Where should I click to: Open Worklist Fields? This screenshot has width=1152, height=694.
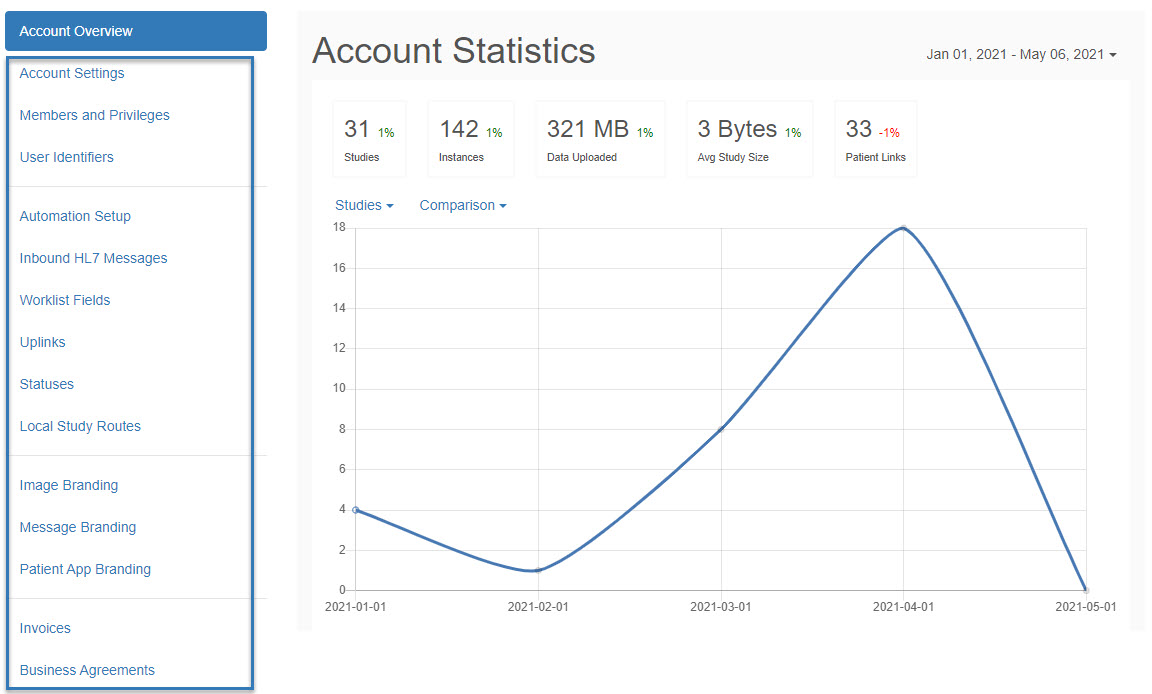[x=65, y=300]
